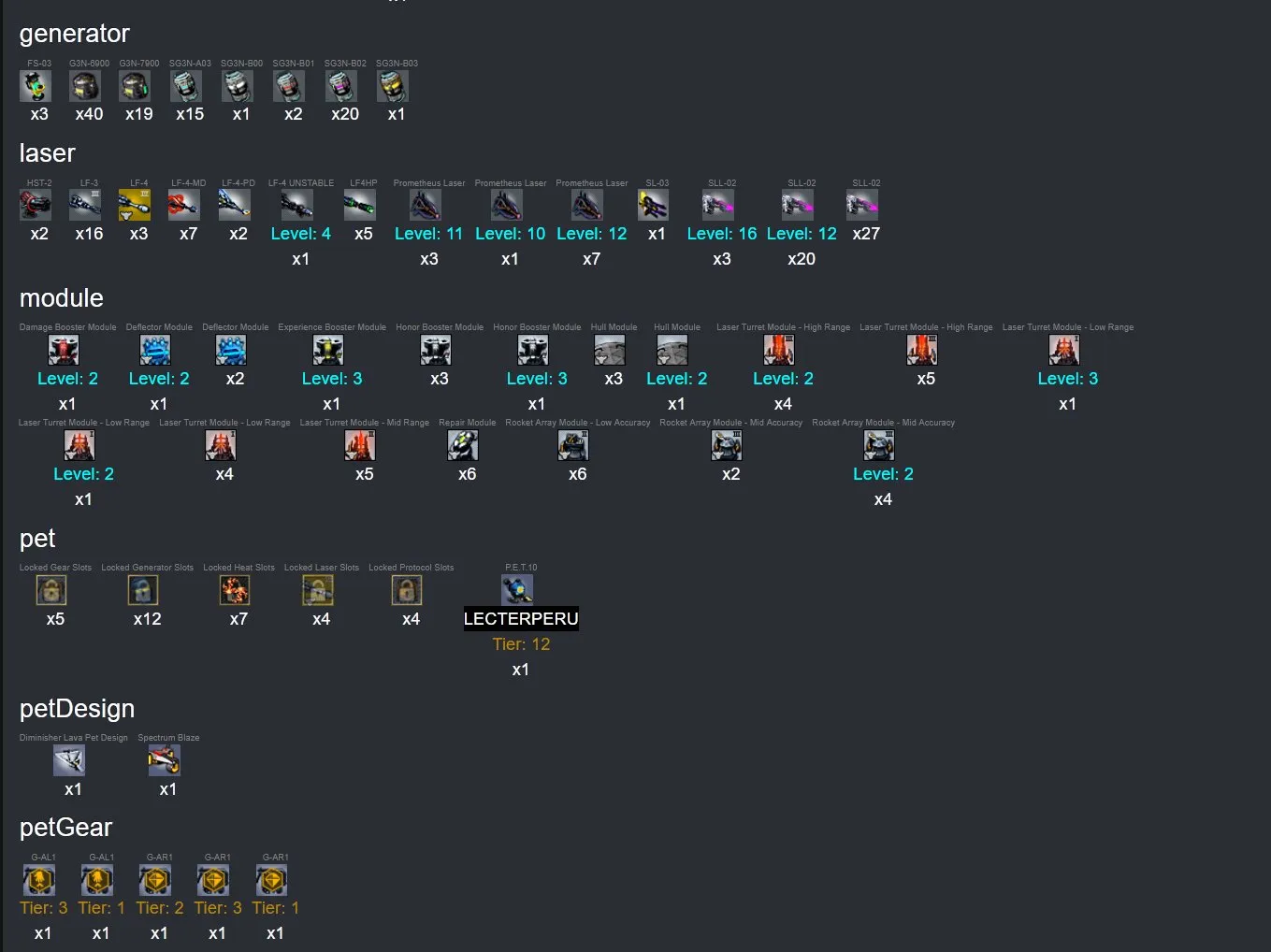Pick the LF-4-PD laser icon
The image size is (1271, 952).
[235, 205]
